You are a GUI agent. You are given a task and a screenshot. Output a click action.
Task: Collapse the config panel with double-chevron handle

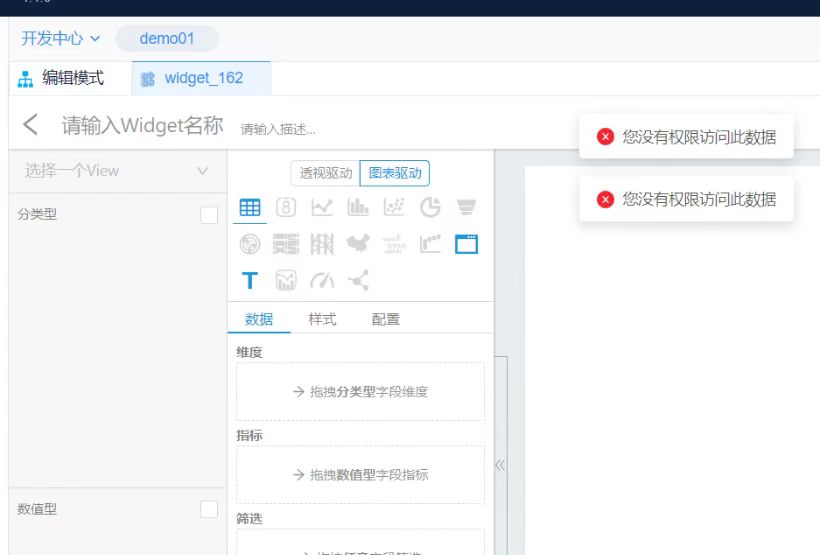click(501, 465)
